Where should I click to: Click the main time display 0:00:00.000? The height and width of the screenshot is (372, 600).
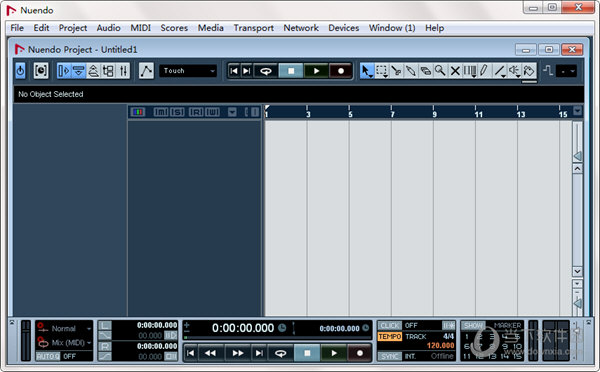243,328
